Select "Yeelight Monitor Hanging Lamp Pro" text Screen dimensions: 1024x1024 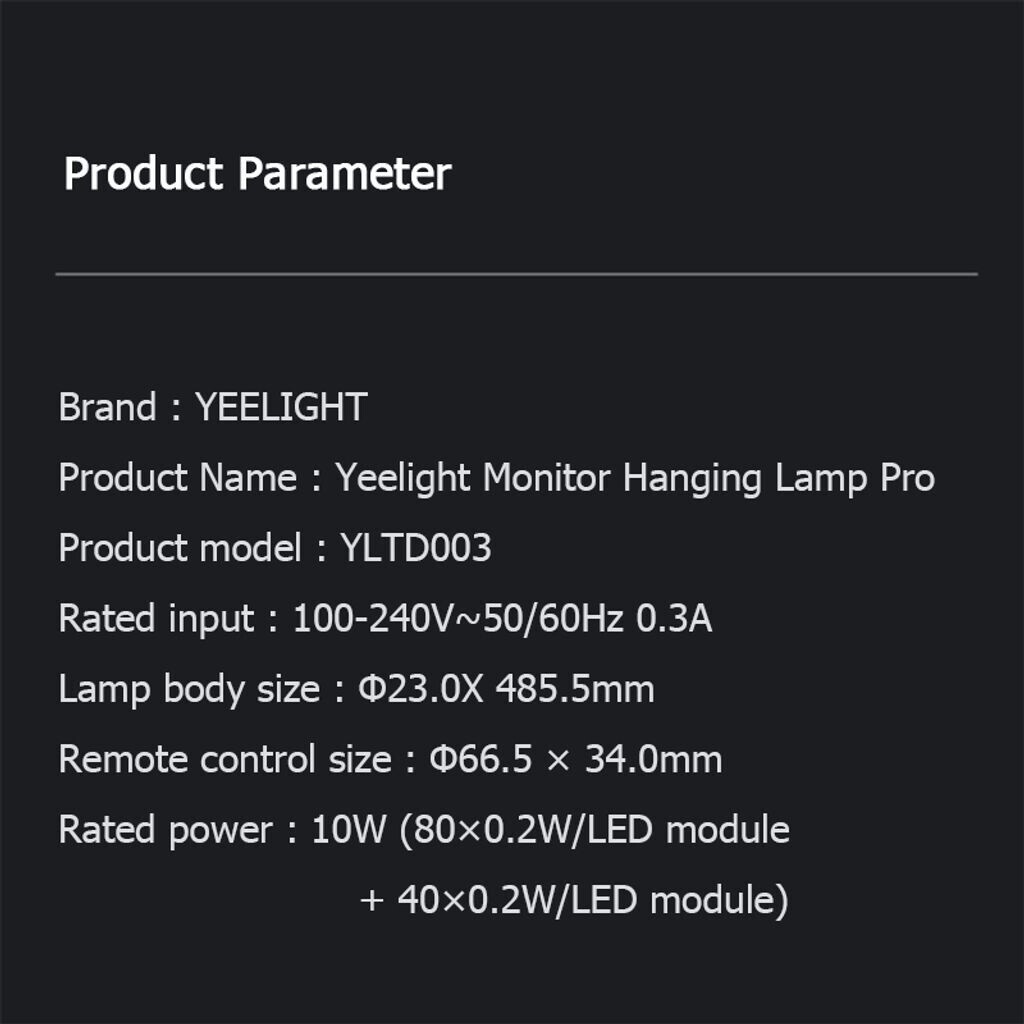pyautogui.click(x=635, y=478)
